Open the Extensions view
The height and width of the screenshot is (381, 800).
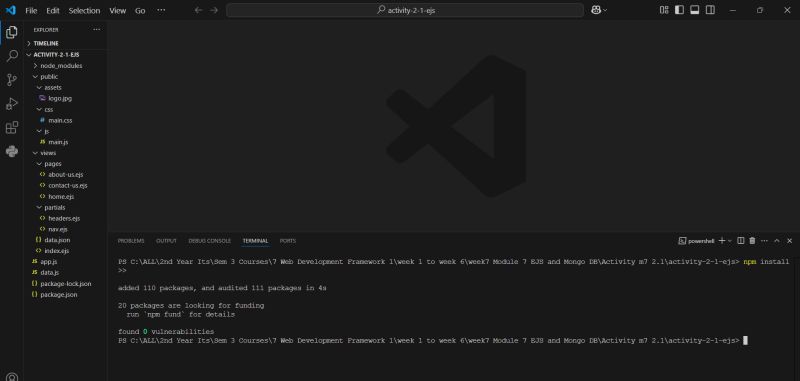click(12, 128)
